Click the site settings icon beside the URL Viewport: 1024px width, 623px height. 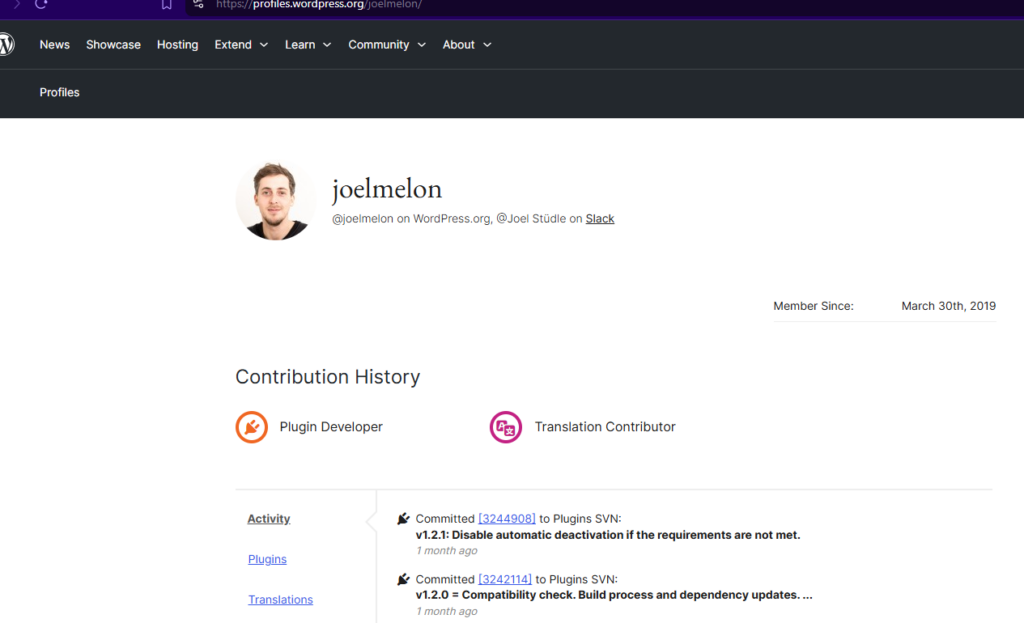[197, 4]
